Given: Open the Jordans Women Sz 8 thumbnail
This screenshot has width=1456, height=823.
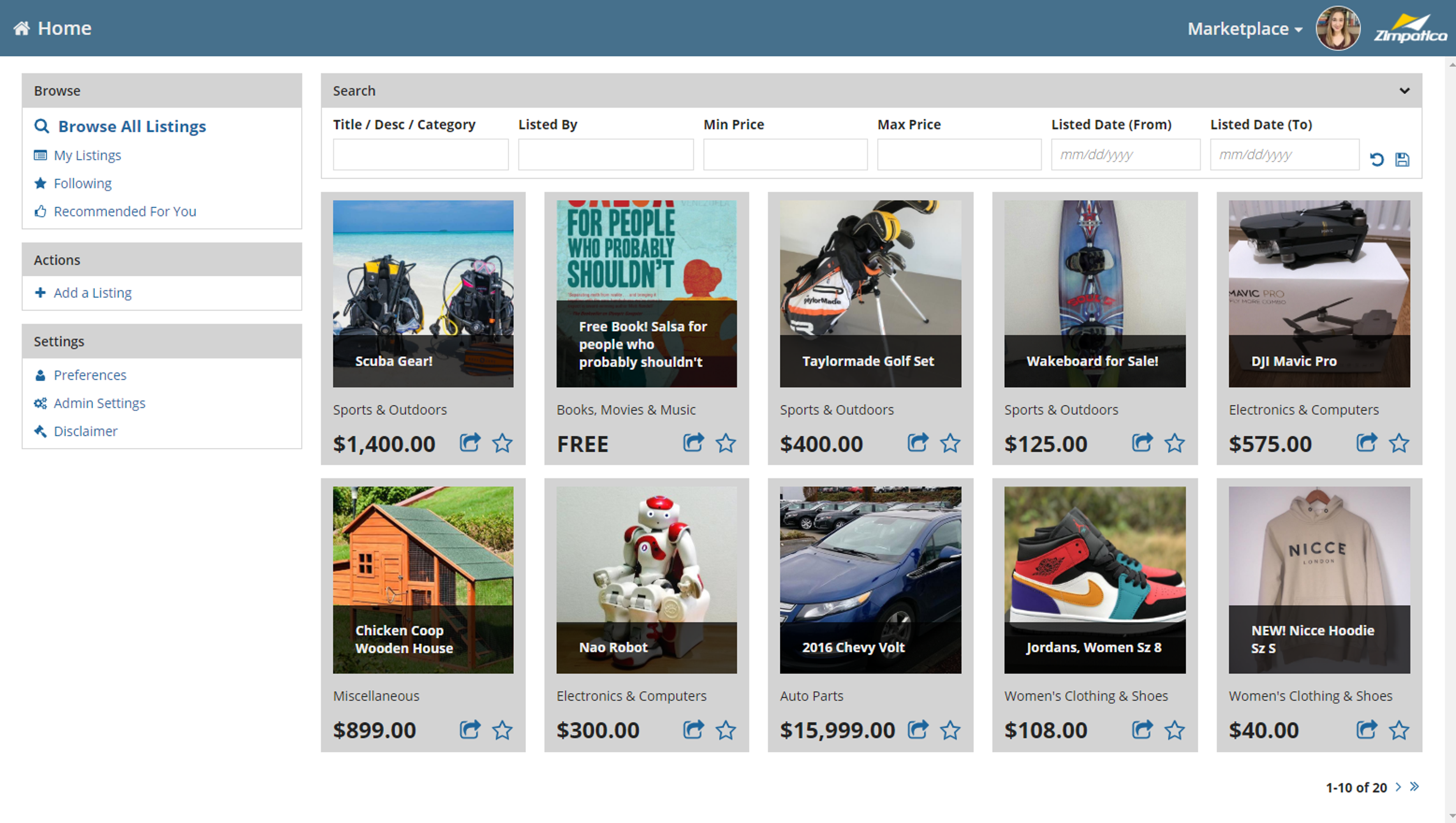Looking at the screenshot, I should click(x=1095, y=580).
